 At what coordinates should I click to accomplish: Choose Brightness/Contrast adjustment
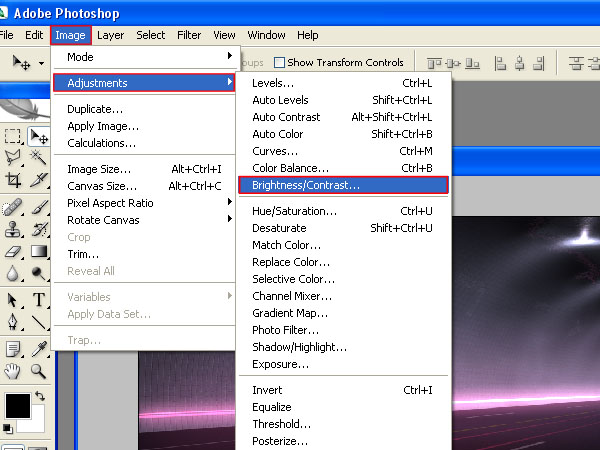click(343, 185)
